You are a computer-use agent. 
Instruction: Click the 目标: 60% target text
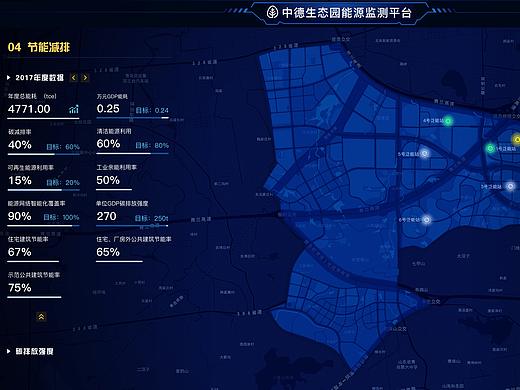[x=63, y=147]
